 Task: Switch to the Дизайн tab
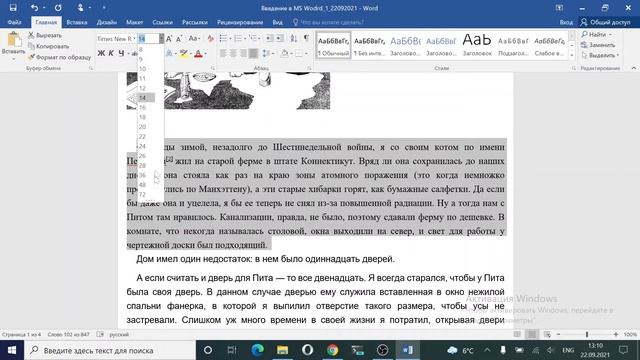pyautogui.click(x=107, y=22)
